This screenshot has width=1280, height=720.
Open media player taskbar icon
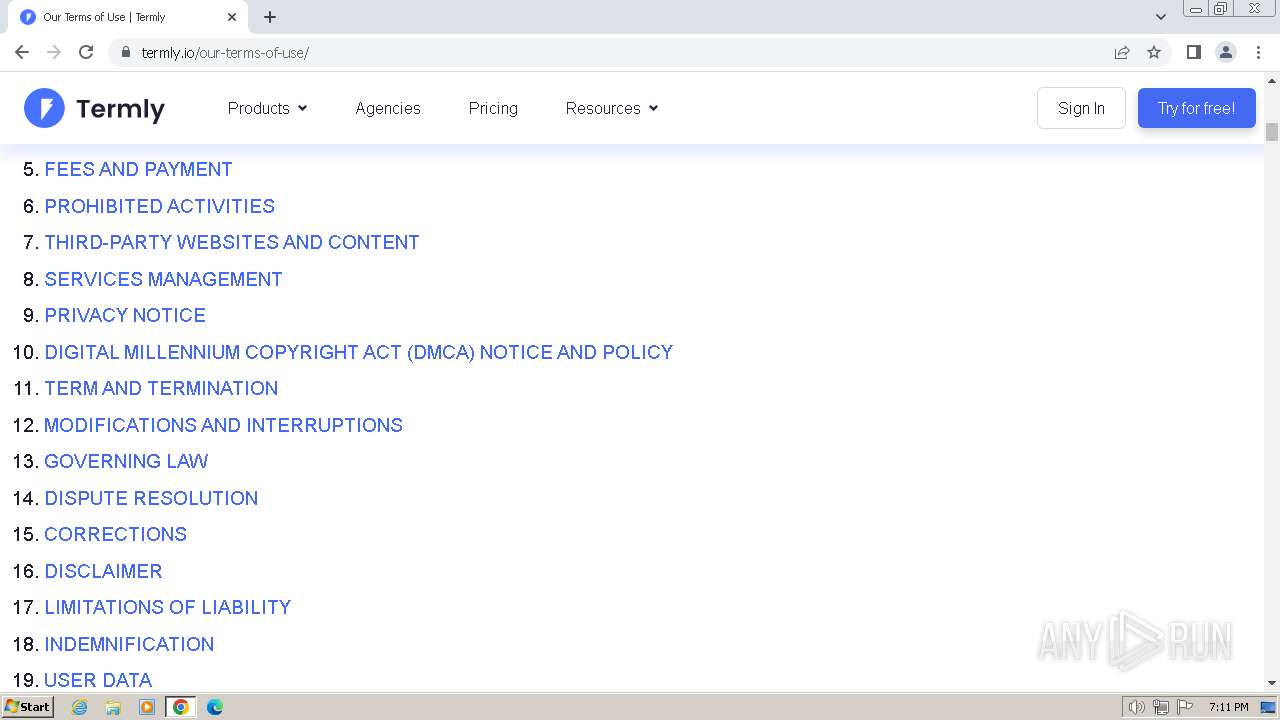pyautogui.click(x=147, y=707)
